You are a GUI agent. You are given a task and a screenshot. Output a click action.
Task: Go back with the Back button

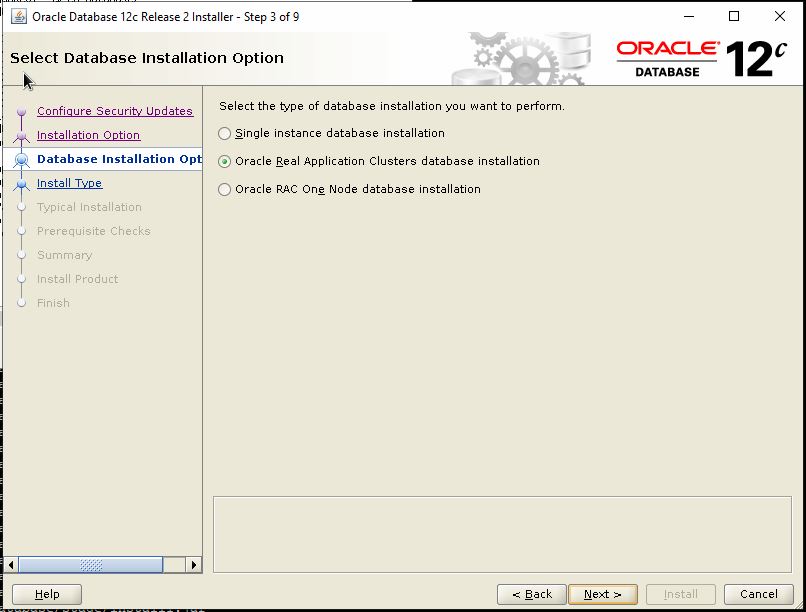[x=532, y=594]
